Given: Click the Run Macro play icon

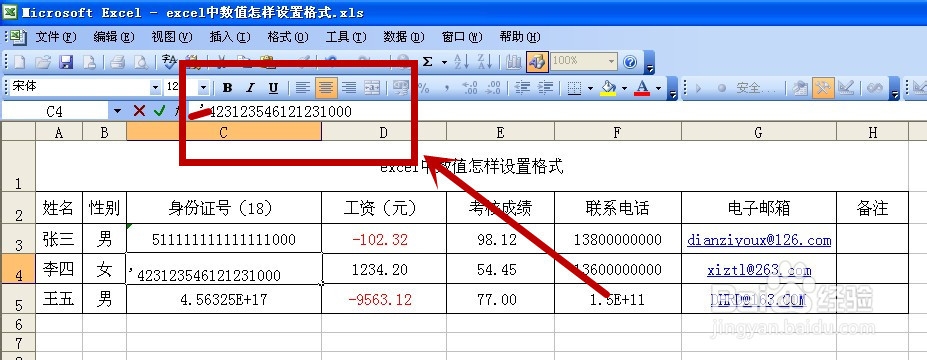Looking at the screenshot, I should [699, 88].
